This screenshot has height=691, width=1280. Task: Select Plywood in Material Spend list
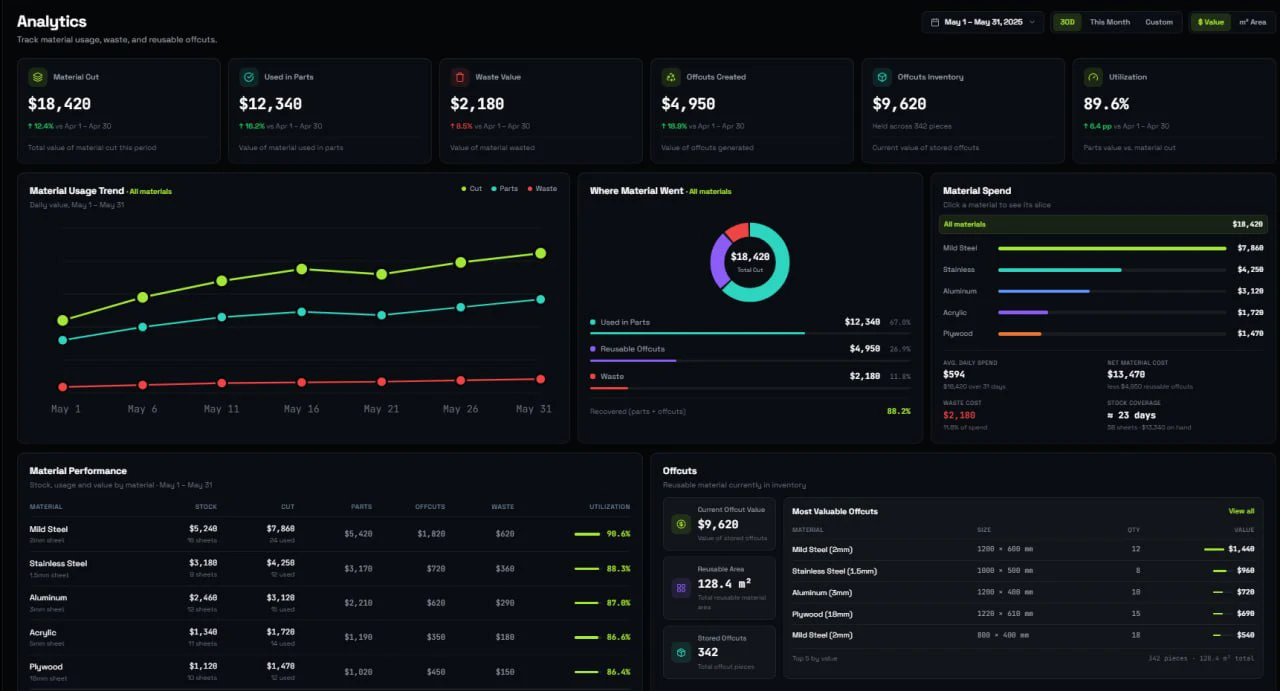[1103, 333]
